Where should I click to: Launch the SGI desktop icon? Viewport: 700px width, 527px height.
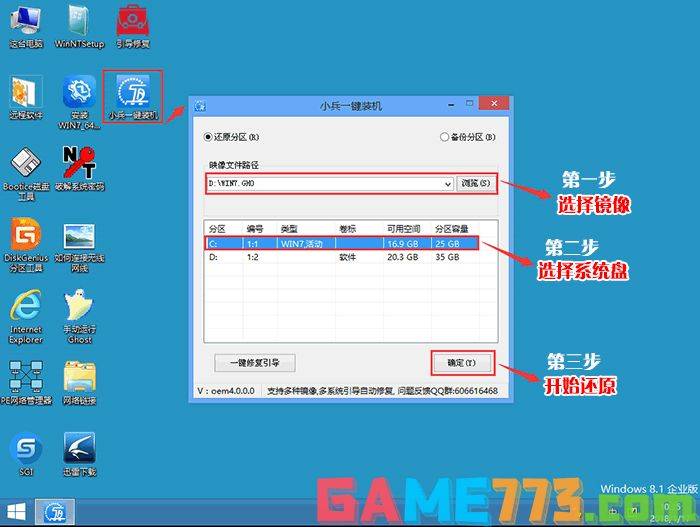26,454
